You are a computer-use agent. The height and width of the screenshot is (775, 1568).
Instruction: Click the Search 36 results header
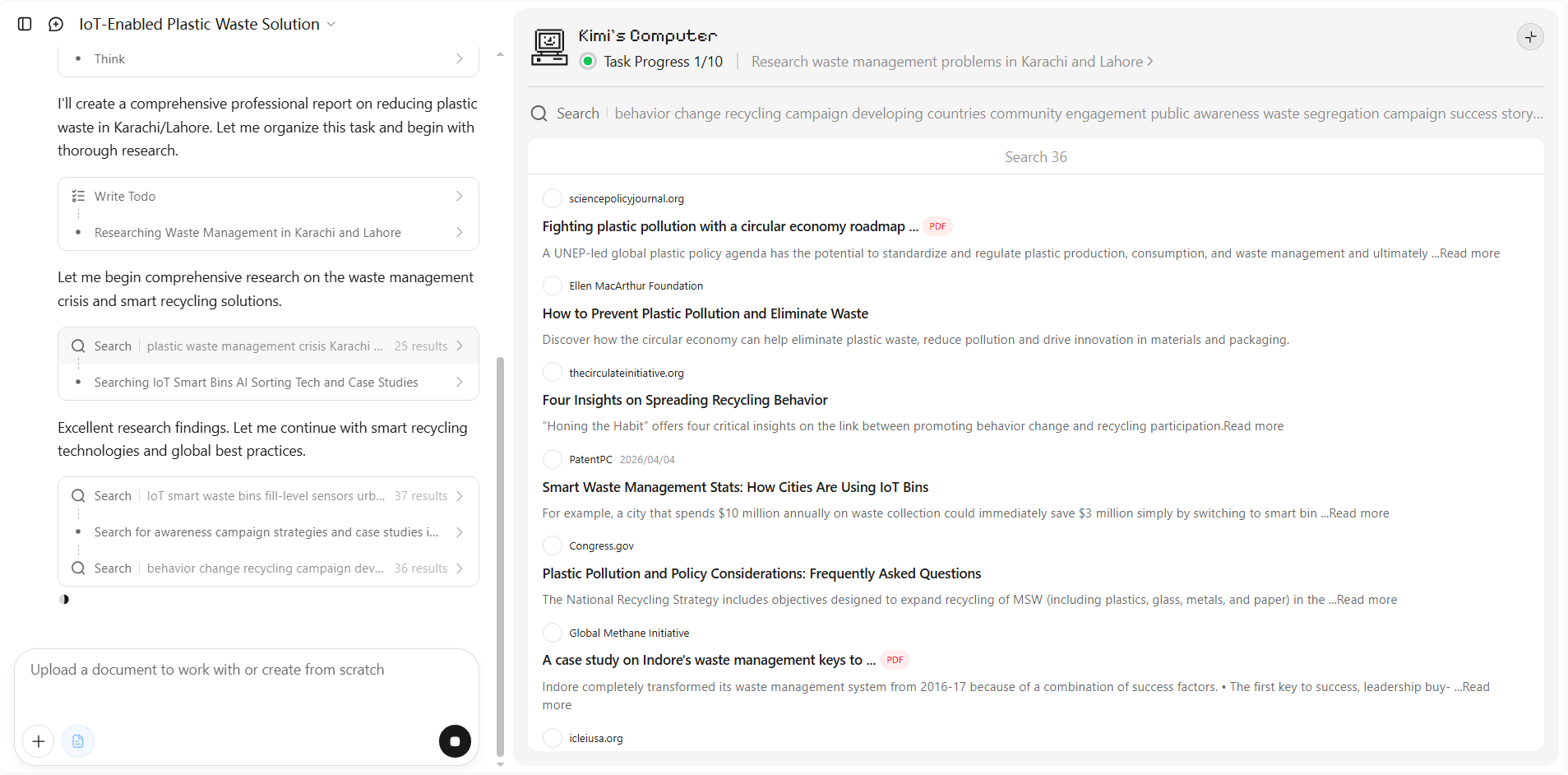(1035, 157)
